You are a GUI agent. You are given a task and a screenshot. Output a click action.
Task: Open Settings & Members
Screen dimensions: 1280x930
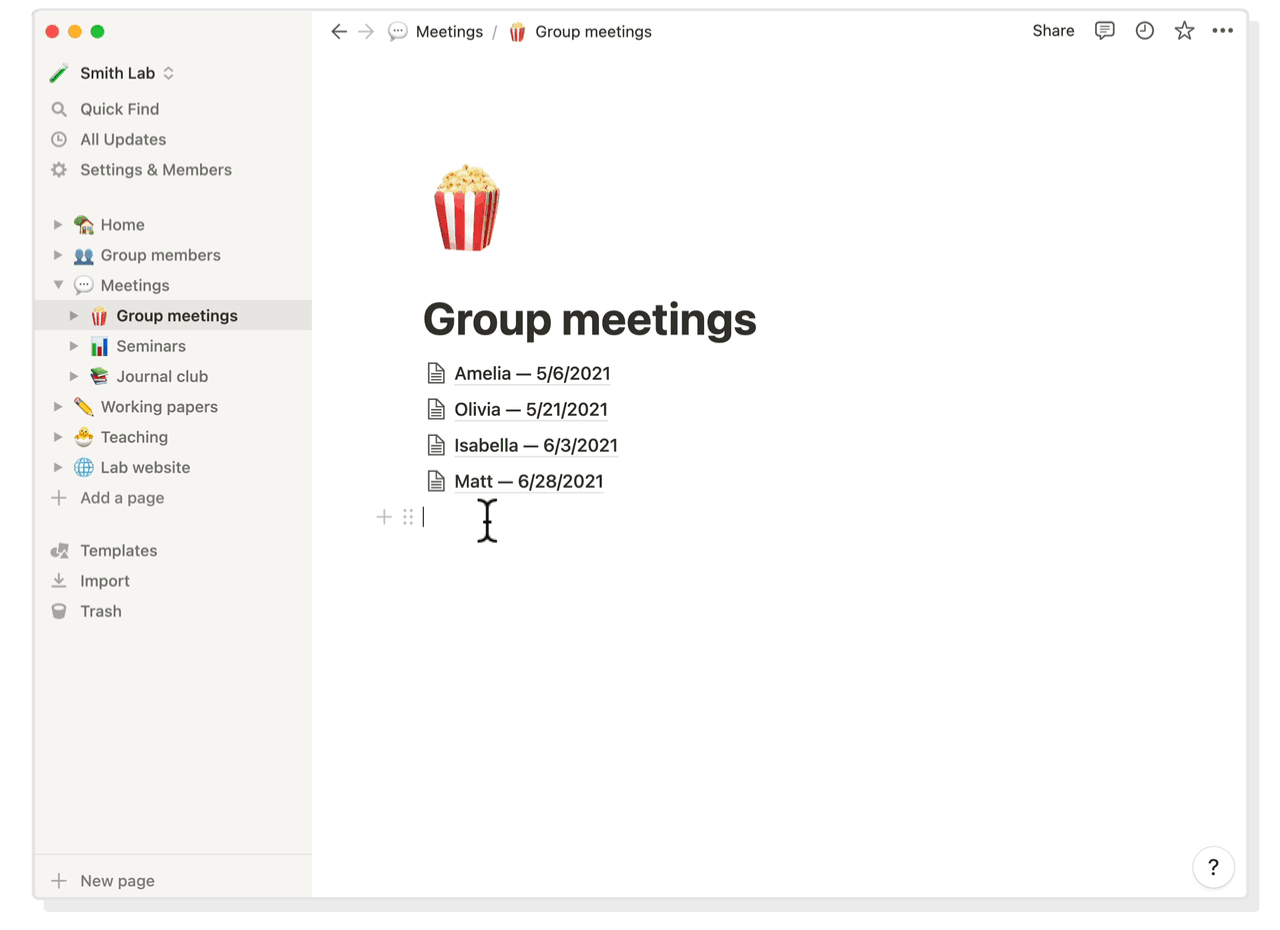click(155, 170)
